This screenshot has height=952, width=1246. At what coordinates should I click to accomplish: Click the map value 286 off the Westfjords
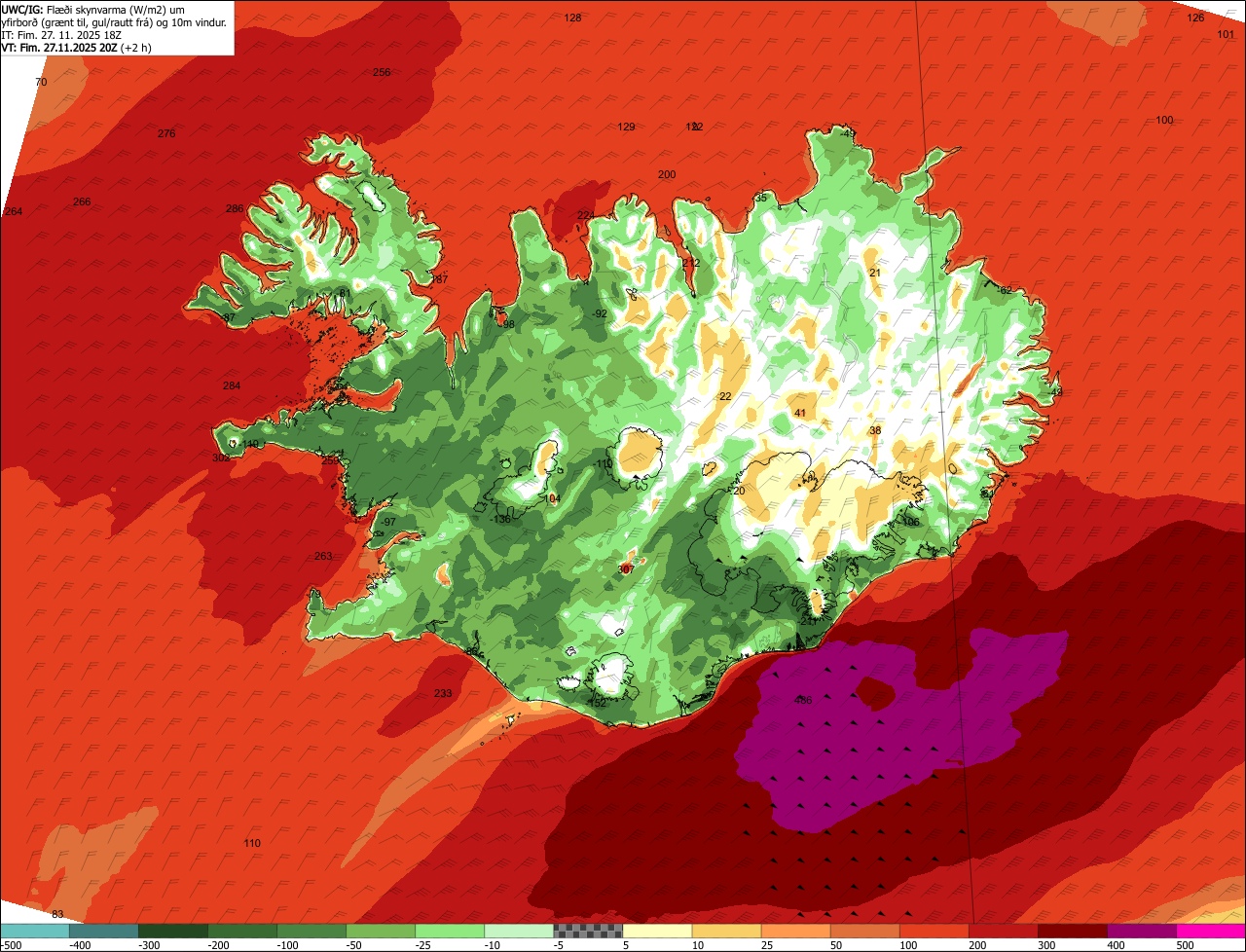pyautogui.click(x=235, y=208)
